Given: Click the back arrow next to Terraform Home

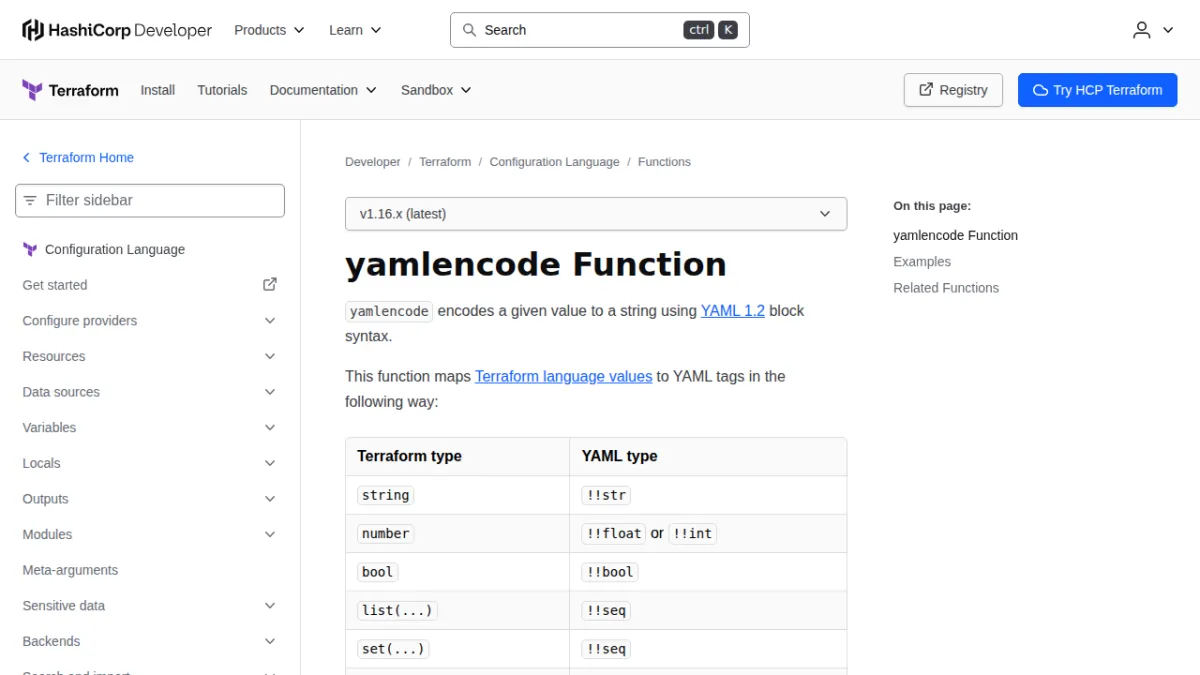Looking at the screenshot, I should tap(27, 158).
